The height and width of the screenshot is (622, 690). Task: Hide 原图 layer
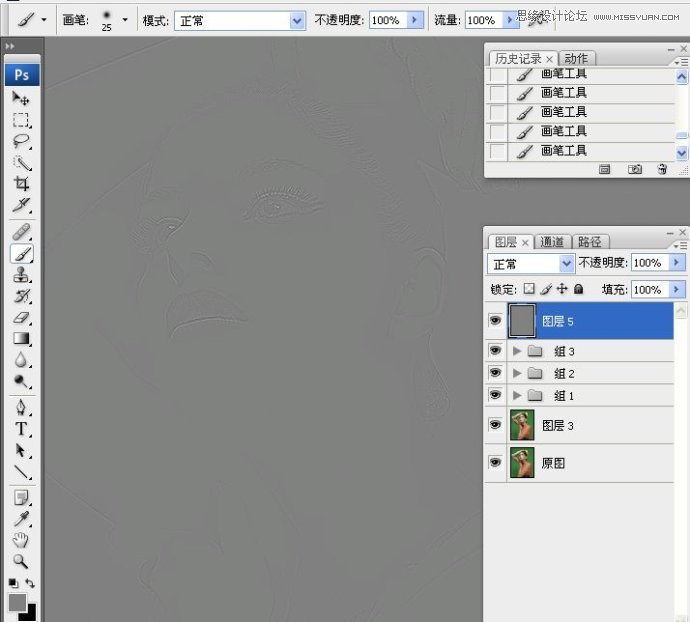pyautogui.click(x=495, y=463)
